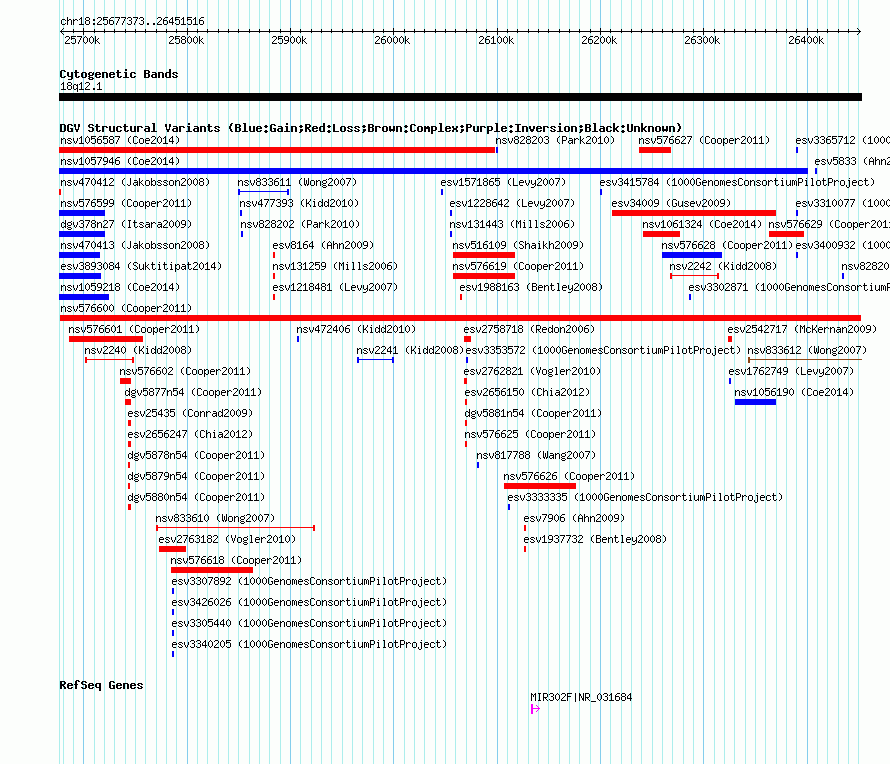Click the nsv1056587 (Coe2014) variant label
Image resolution: width=890 pixels, height=764 pixels.
tap(120, 140)
